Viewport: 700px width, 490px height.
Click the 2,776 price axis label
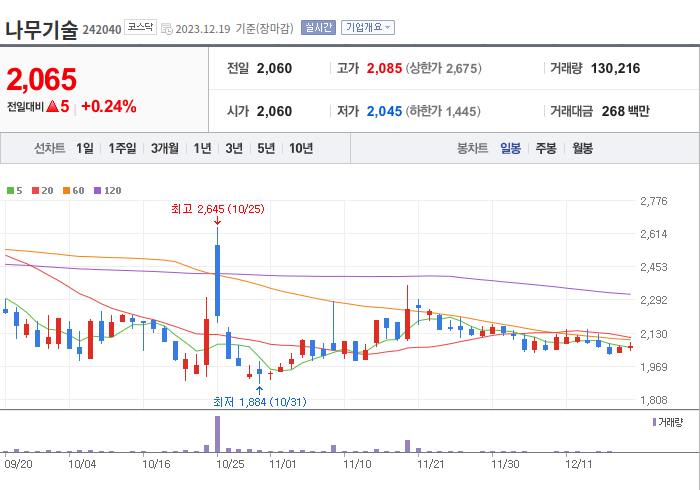point(654,201)
